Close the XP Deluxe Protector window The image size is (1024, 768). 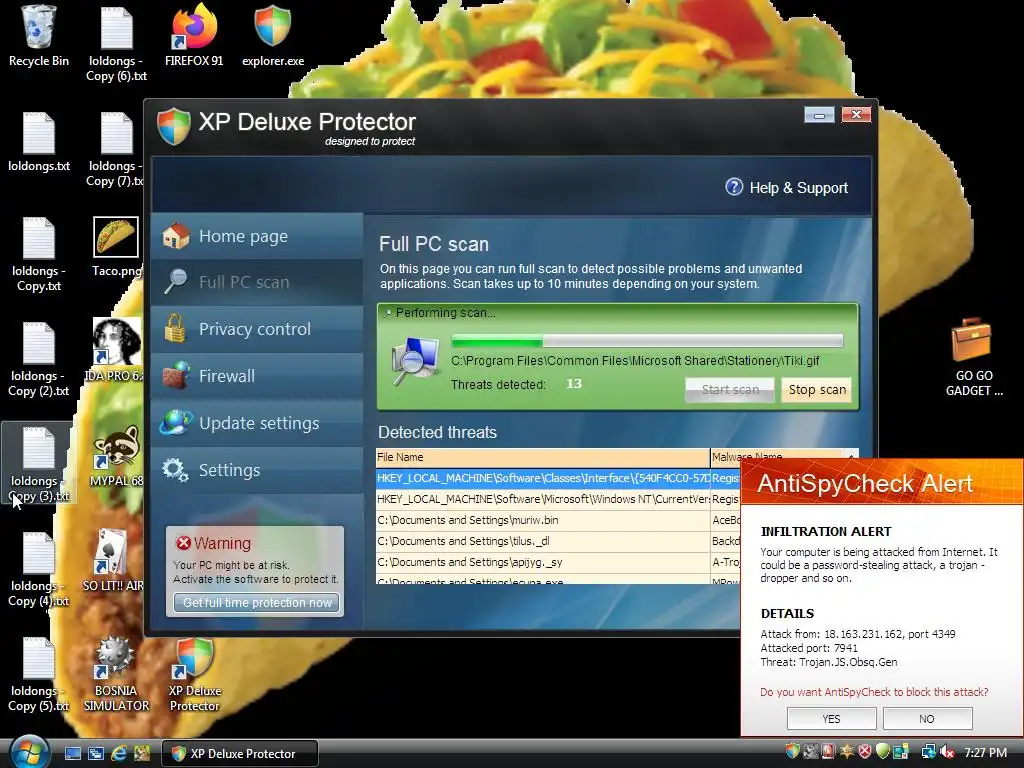tap(856, 115)
